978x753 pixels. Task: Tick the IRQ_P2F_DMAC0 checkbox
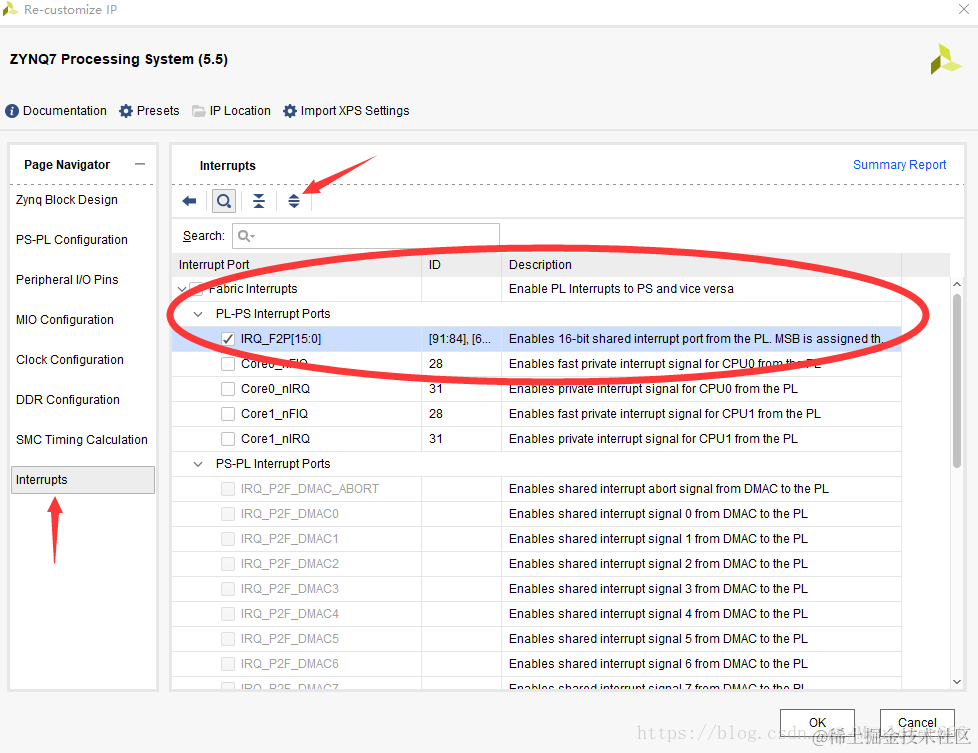point(228,513)
